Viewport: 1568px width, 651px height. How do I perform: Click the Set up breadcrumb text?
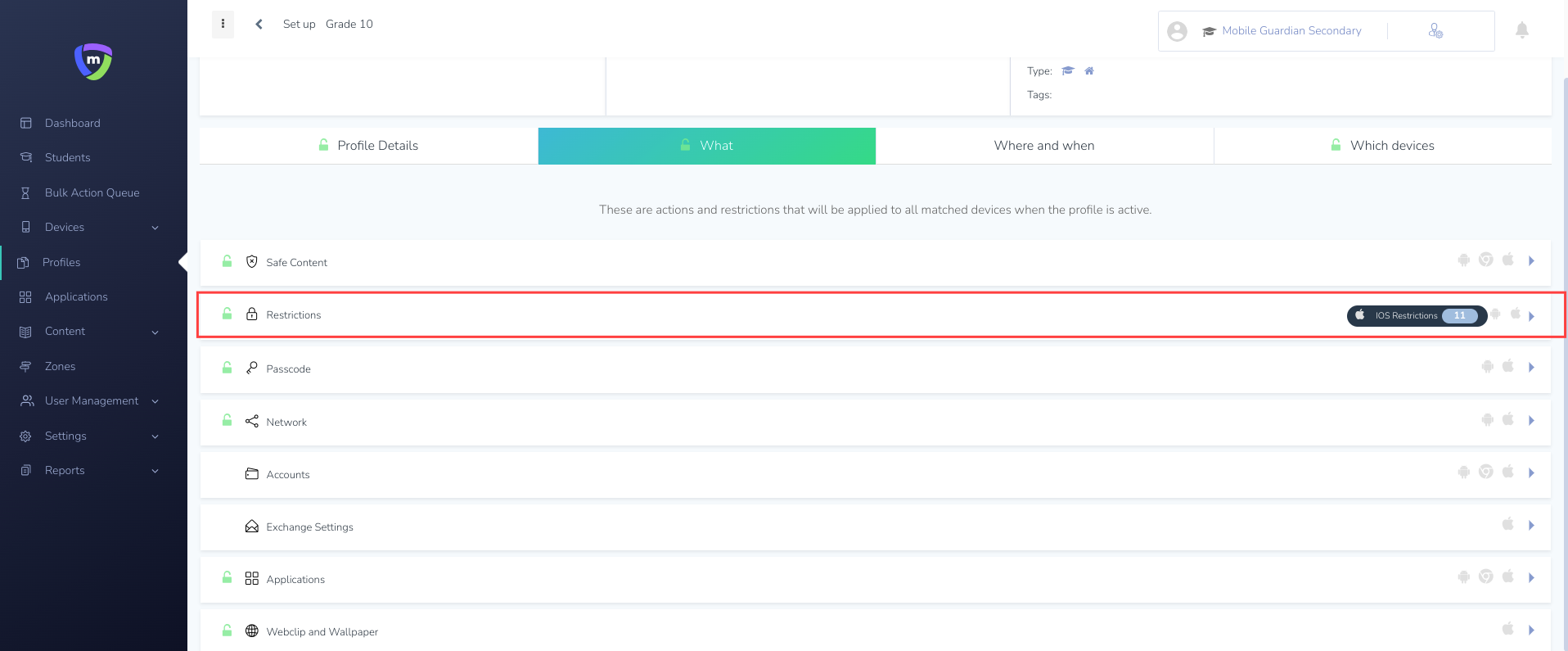click(x=299, y=24)
